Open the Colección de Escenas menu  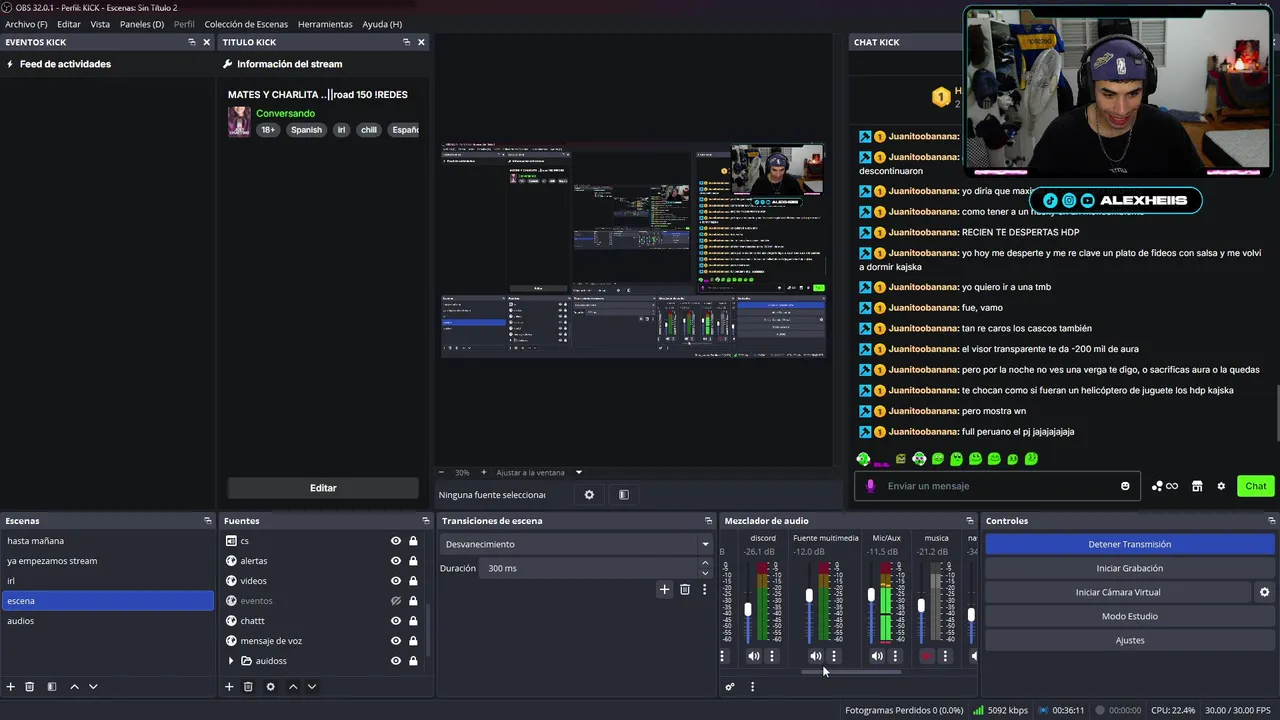(x=246, y=24)
